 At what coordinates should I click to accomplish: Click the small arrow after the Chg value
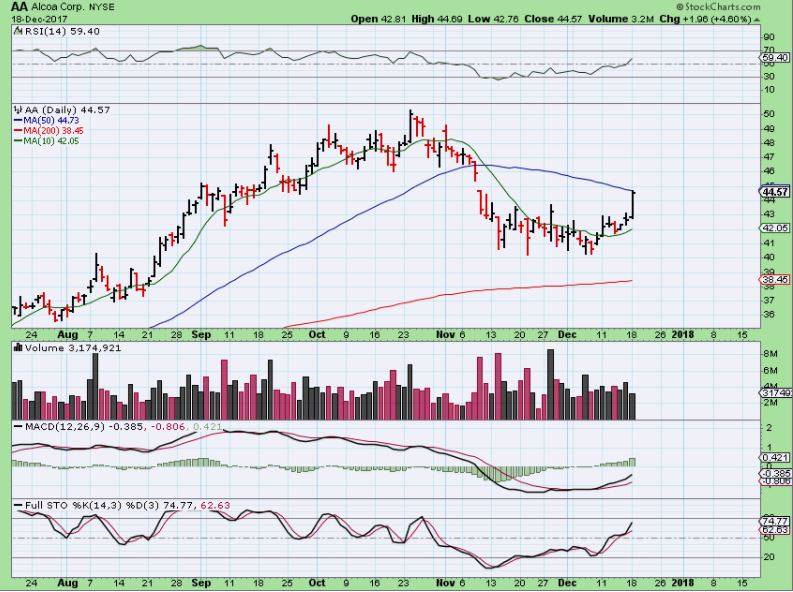click(x=757, y=19)
